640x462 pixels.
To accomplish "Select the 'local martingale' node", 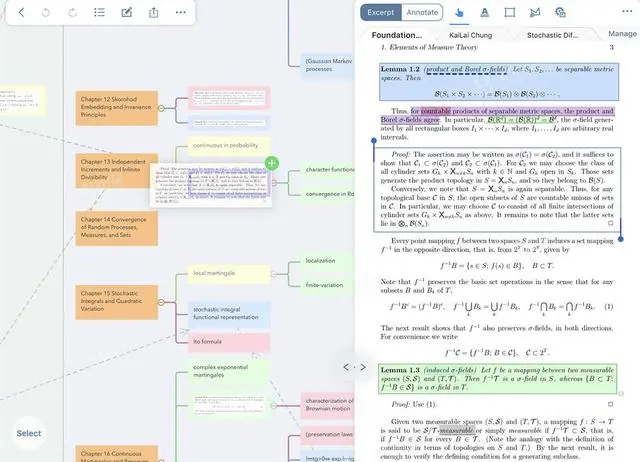I will 229,273.
